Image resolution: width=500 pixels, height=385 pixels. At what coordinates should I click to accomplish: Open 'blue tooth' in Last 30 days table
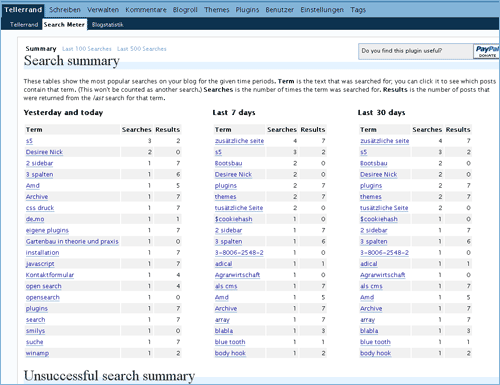point(375,342)
